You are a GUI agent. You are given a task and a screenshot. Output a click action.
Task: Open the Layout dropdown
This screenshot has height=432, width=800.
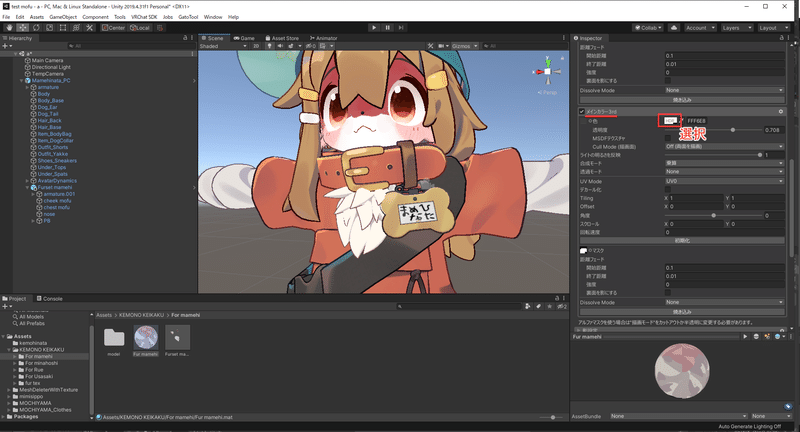coord(773,28)
